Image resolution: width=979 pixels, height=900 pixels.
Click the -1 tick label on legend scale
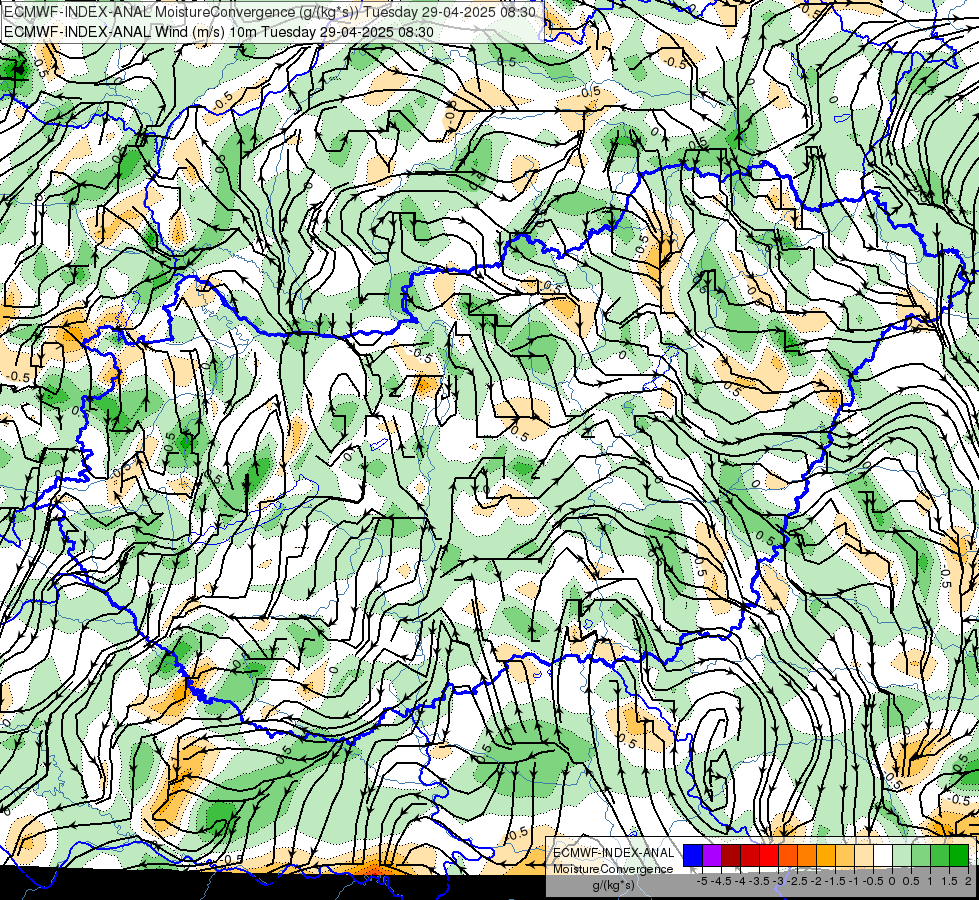click(x=854, y=881)
